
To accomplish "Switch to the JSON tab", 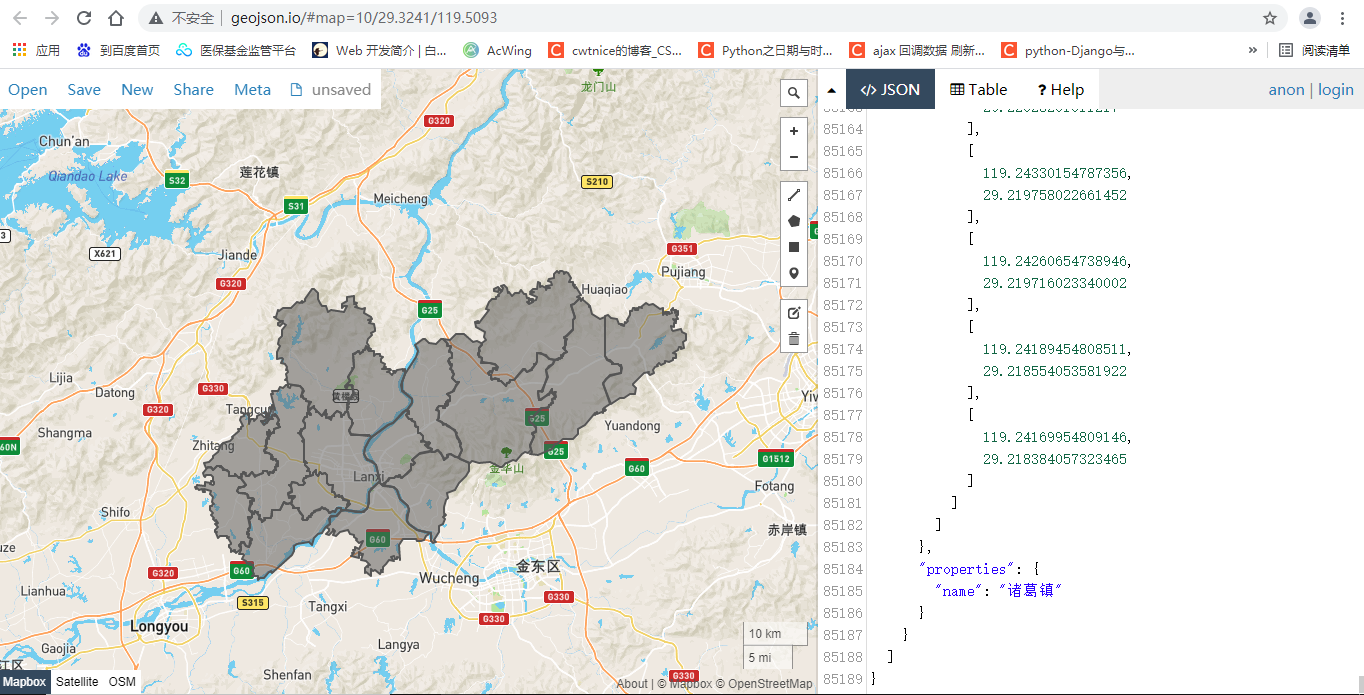I will 890,89.
